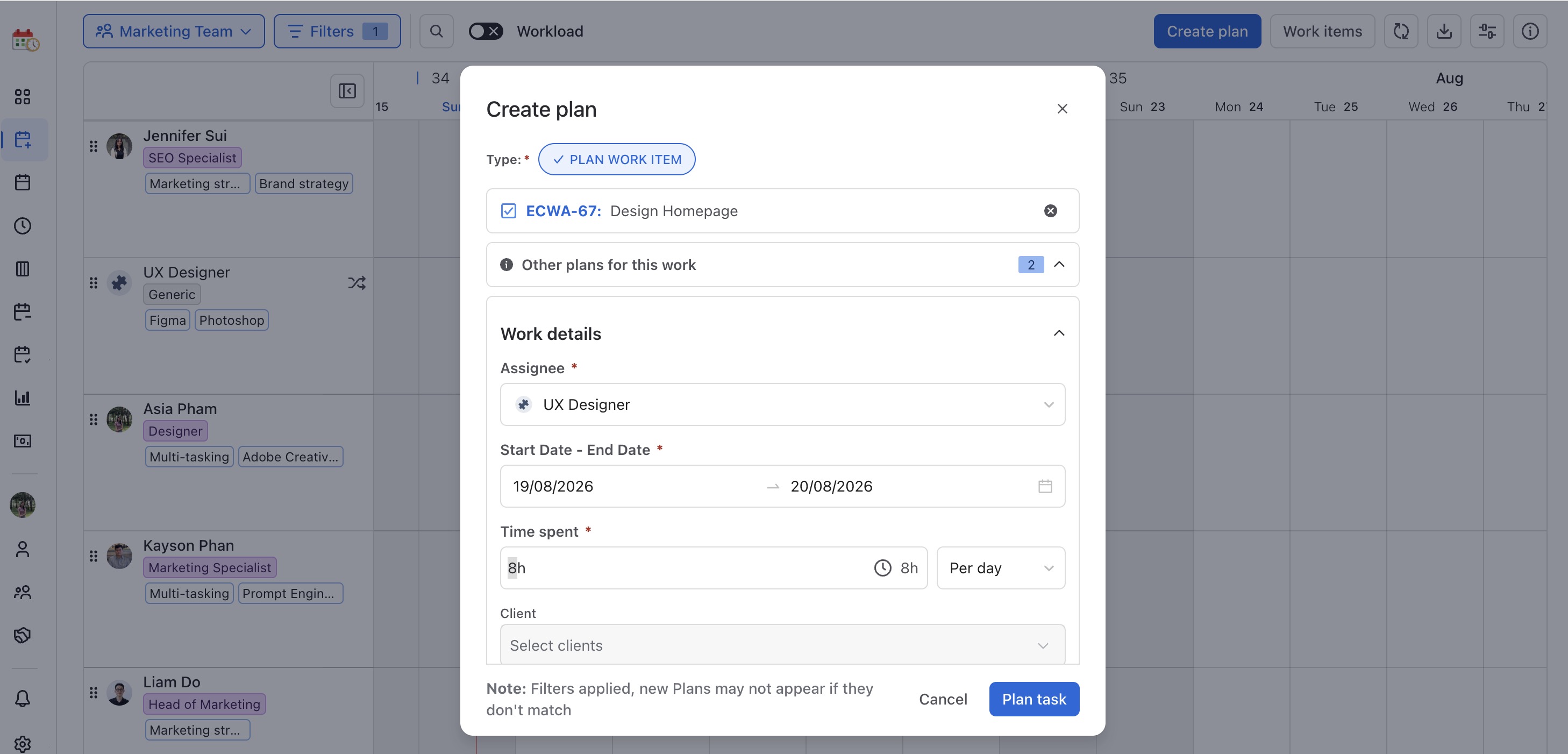Image resolution: width=1568 pixels, height=754 pixels.
Task: Open the handshake sidebar icon
Action: (23, 635)
